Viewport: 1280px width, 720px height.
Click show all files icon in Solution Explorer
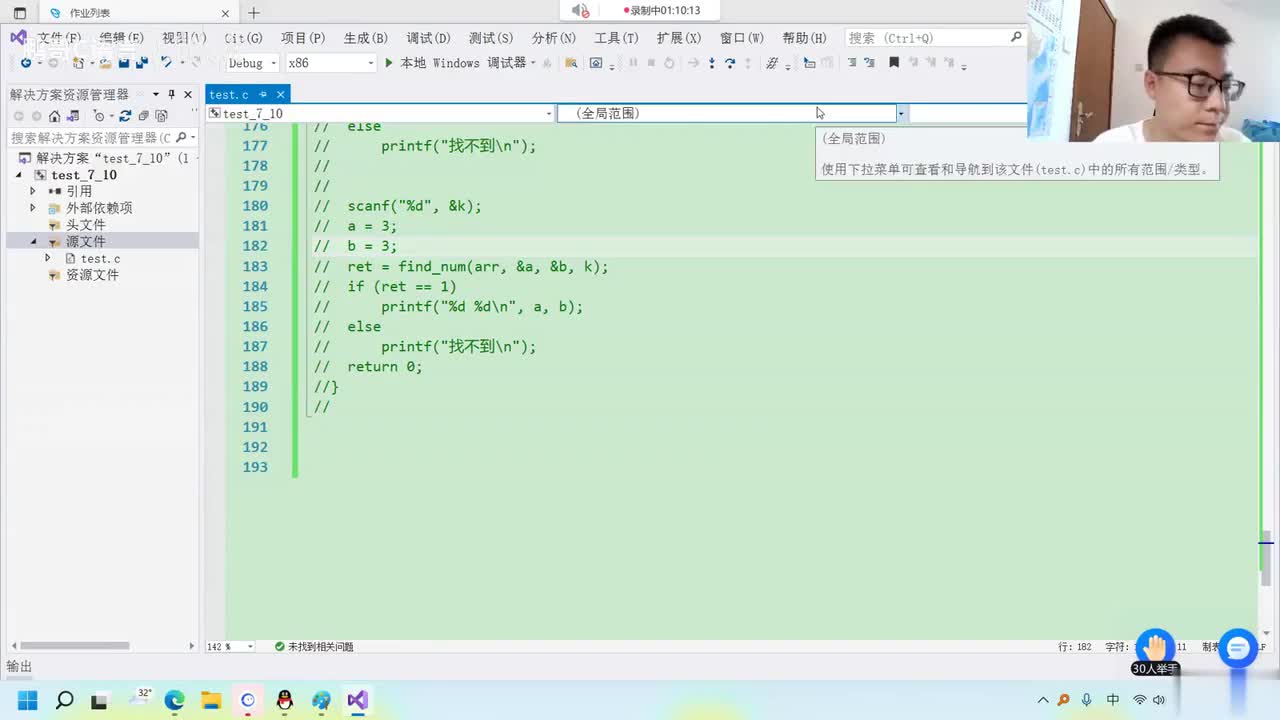(161, 115)
